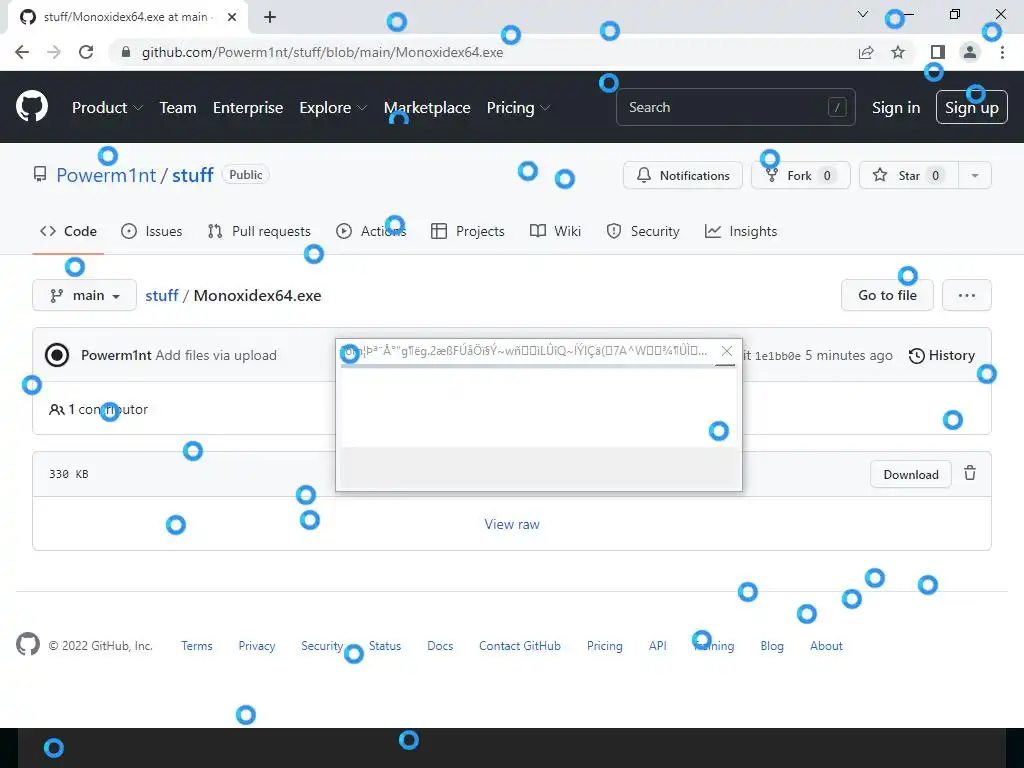This screenshot has width=1024, height=768.
Task: Open Marketplace link in header
Action: pos(427,108)
